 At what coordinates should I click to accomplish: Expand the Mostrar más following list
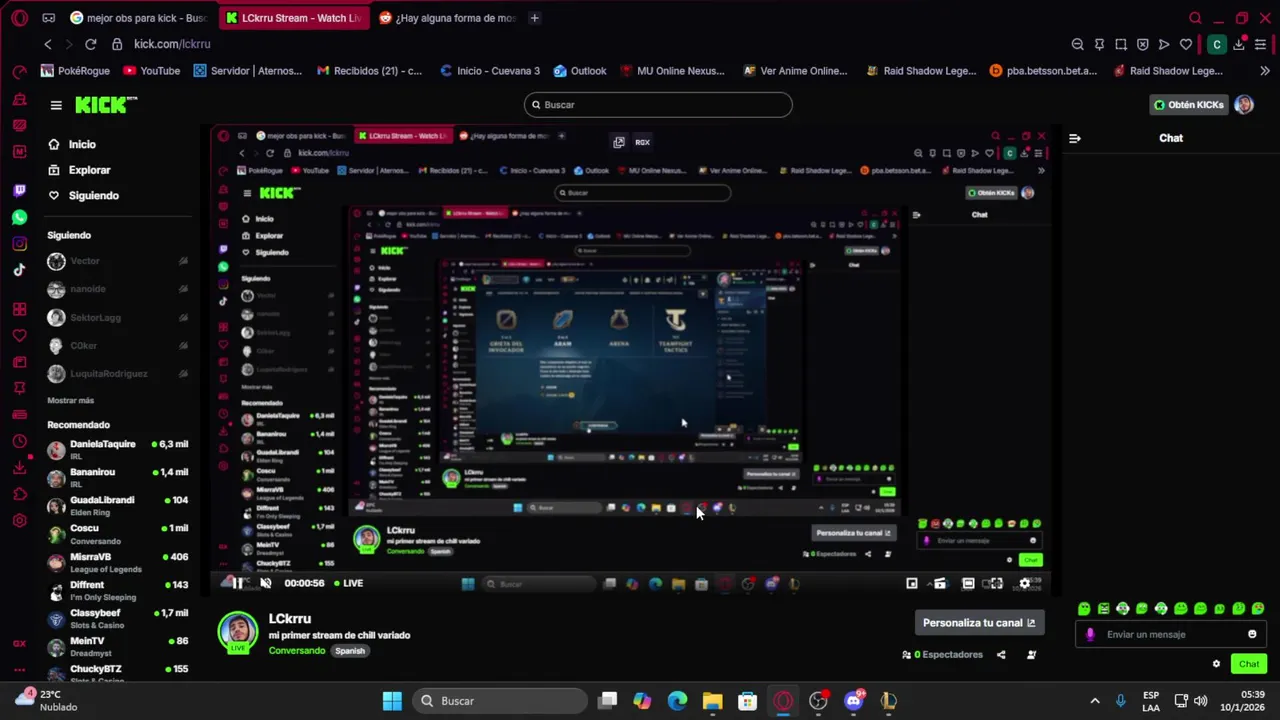pyautogui.click(x=70, y=400)
